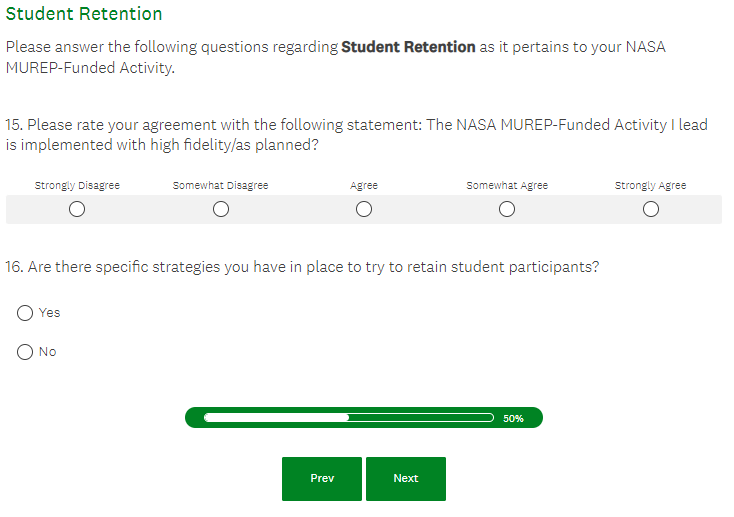Click the 'Somewhat Disagree' column label text
The width and height of the screenshot is (734, 517).
[221, 186]
